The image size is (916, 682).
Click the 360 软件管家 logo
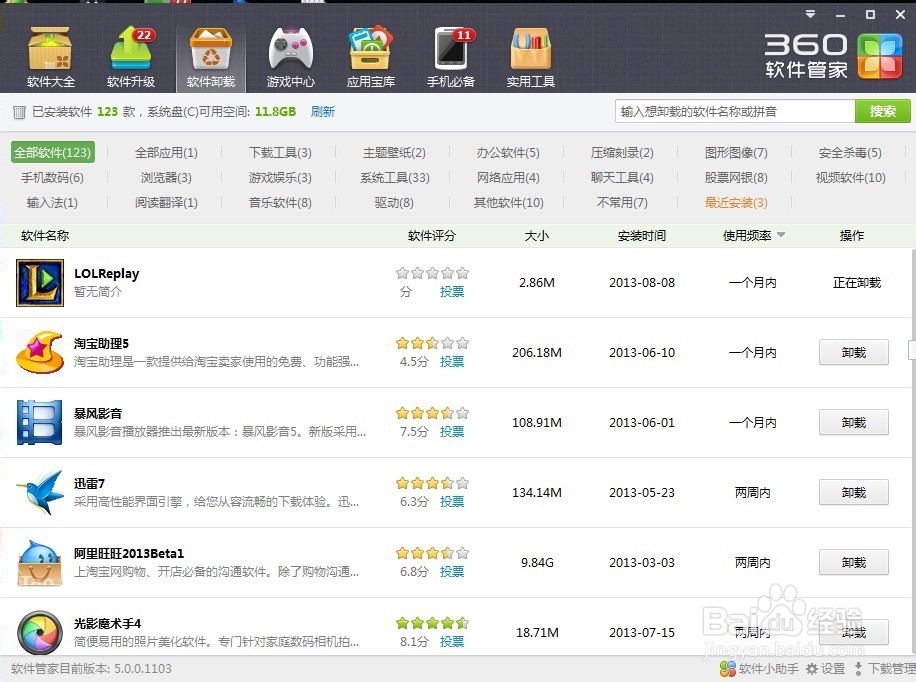point(833,56)
